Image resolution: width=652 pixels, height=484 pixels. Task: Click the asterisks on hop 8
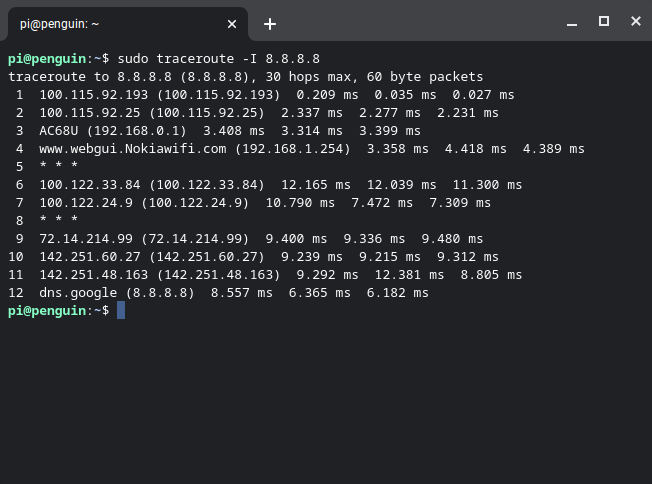point(59,219)
